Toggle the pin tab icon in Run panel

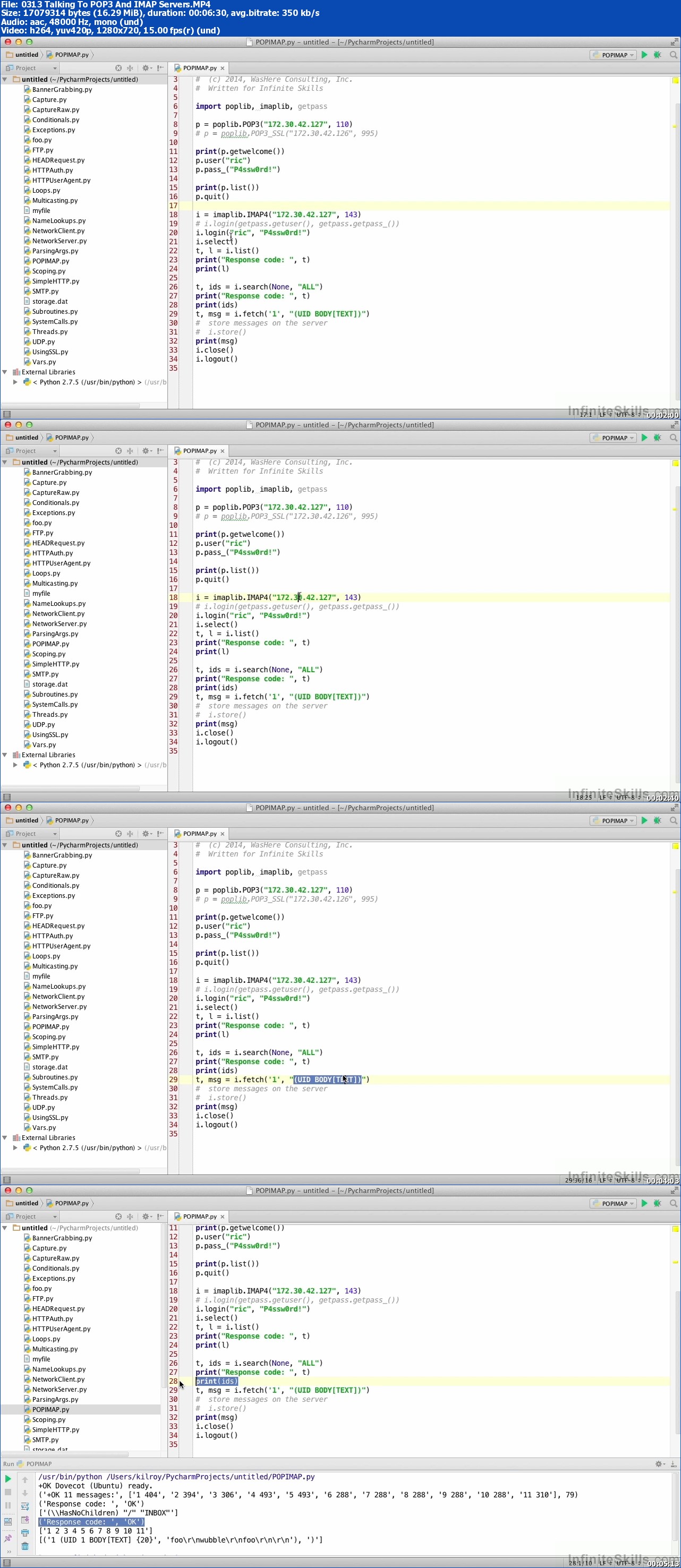click(x=8, y=1538)
